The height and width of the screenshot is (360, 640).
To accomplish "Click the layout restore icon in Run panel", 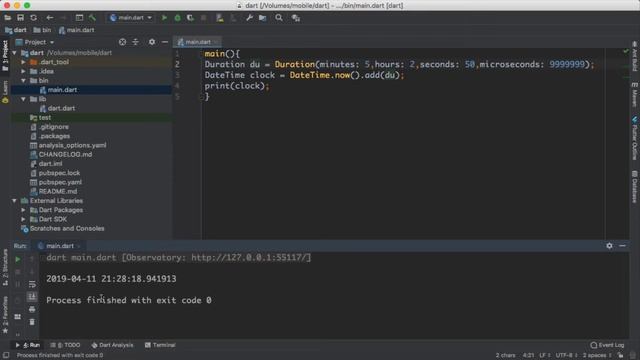I will click(x=18, y=317).
